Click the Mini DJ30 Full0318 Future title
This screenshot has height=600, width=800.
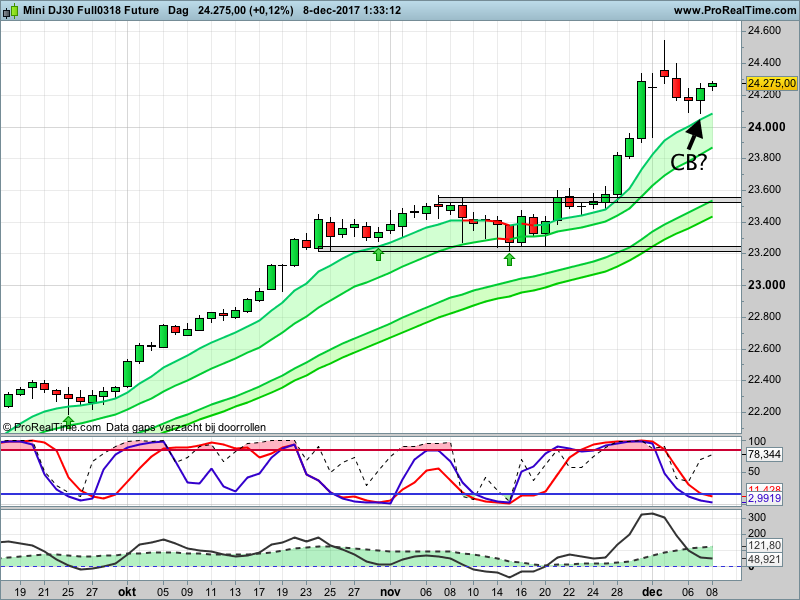pyautogui.click(x=89, y=10)
